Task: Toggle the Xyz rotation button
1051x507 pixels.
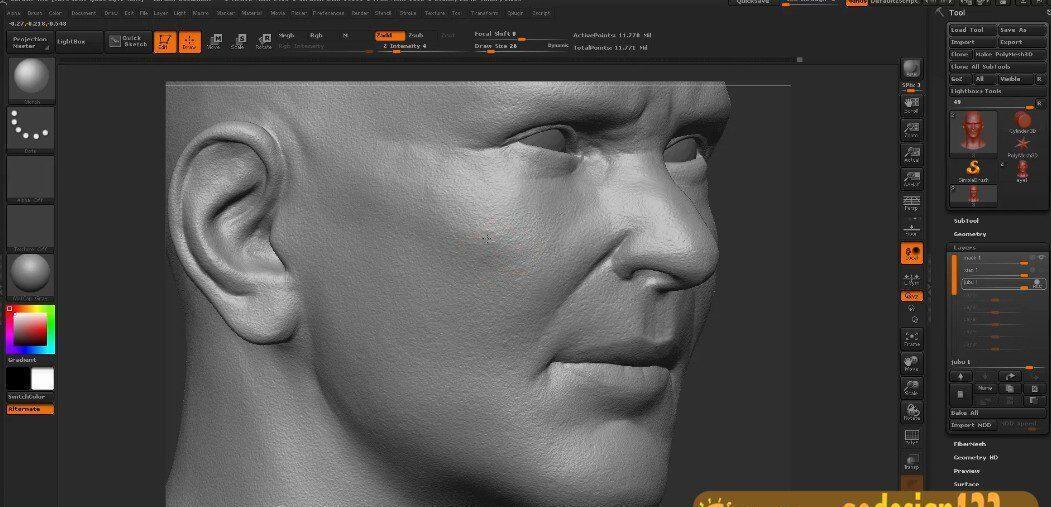Action: tap(911, 296)
